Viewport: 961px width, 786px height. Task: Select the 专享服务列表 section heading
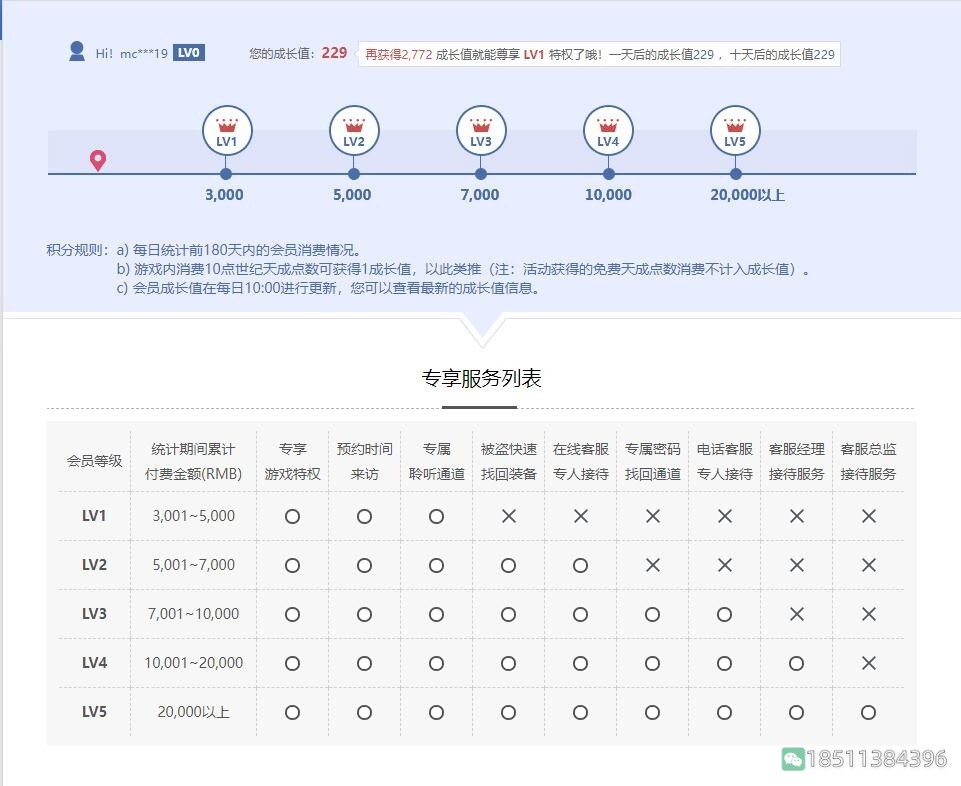click(480, 376)
